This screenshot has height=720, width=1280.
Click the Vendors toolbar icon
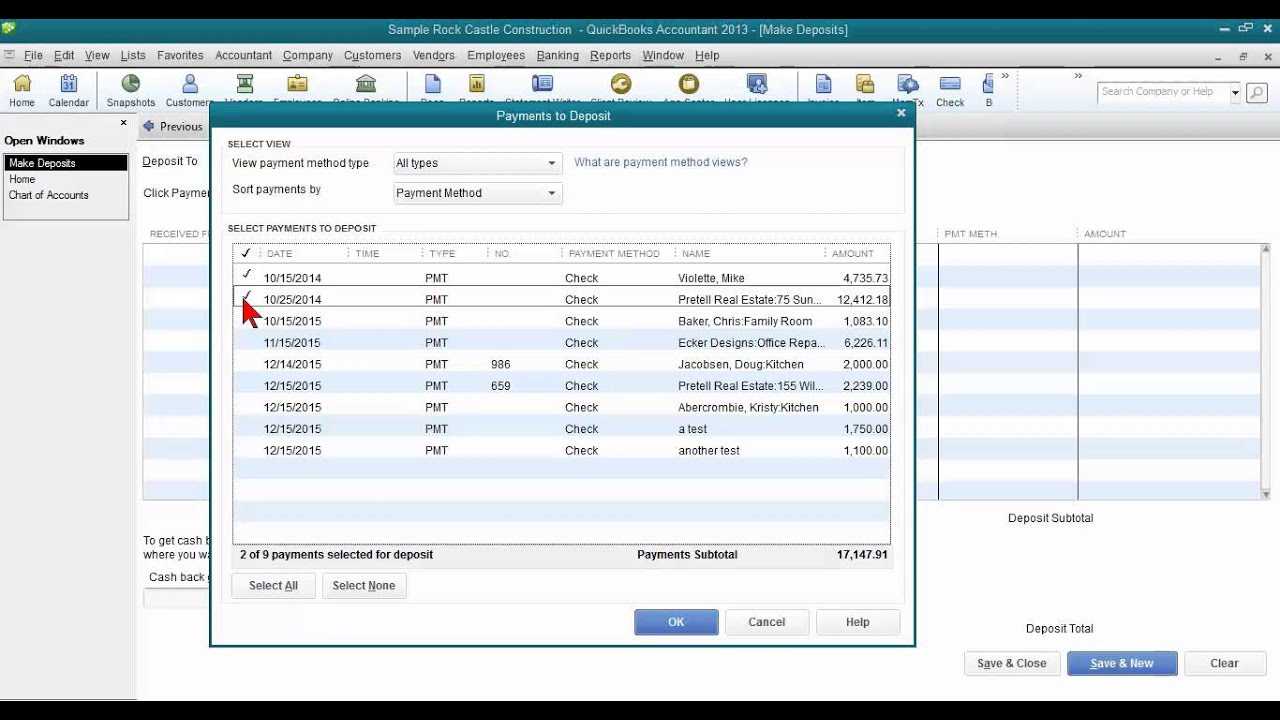pyautogui.click(x=243, y=88)
